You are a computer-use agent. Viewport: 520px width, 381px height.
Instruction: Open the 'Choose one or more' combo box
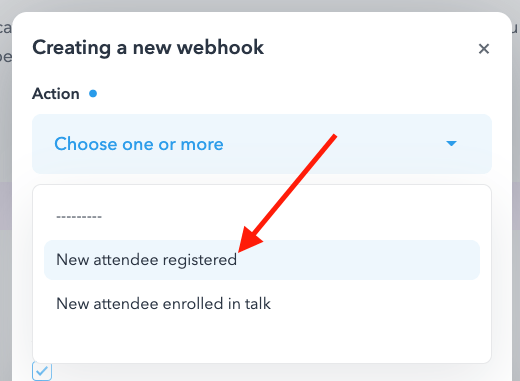(x=262, y=144)
